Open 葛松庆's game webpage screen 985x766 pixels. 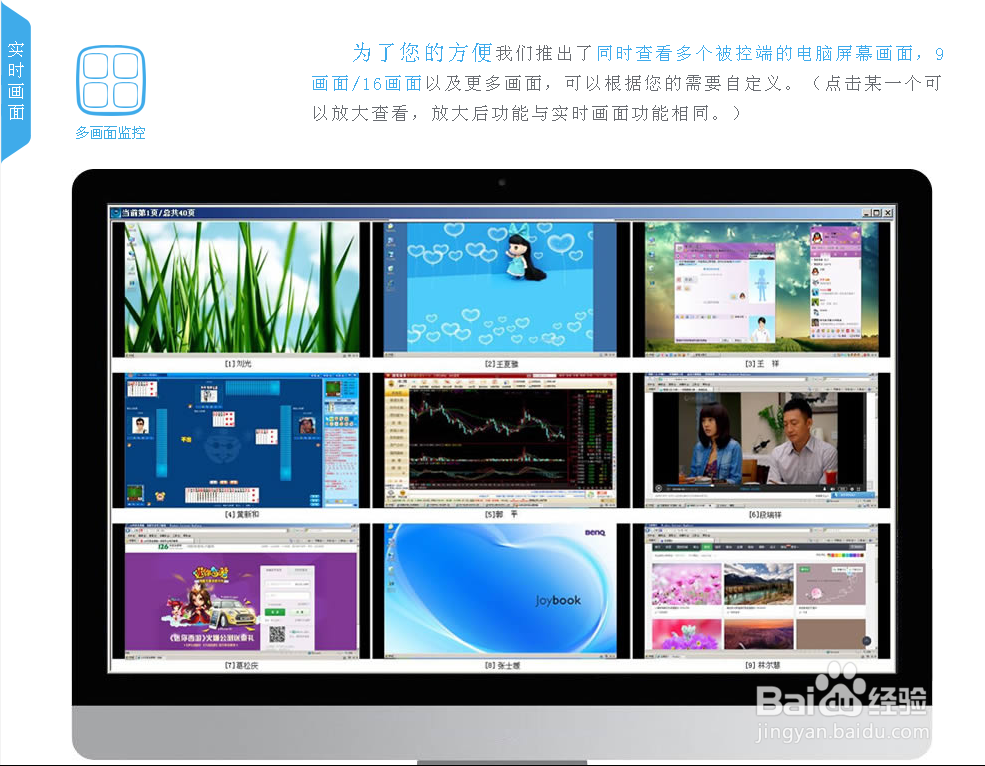(x=238, y=588)
